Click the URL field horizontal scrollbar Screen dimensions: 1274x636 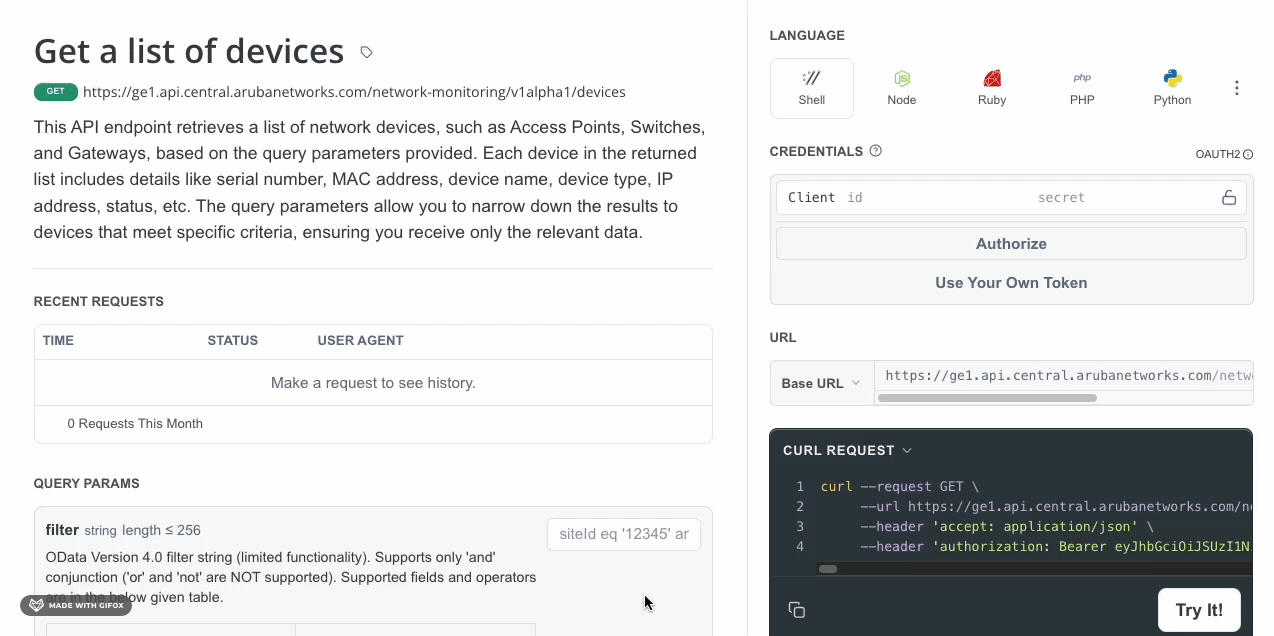[987, 398]
